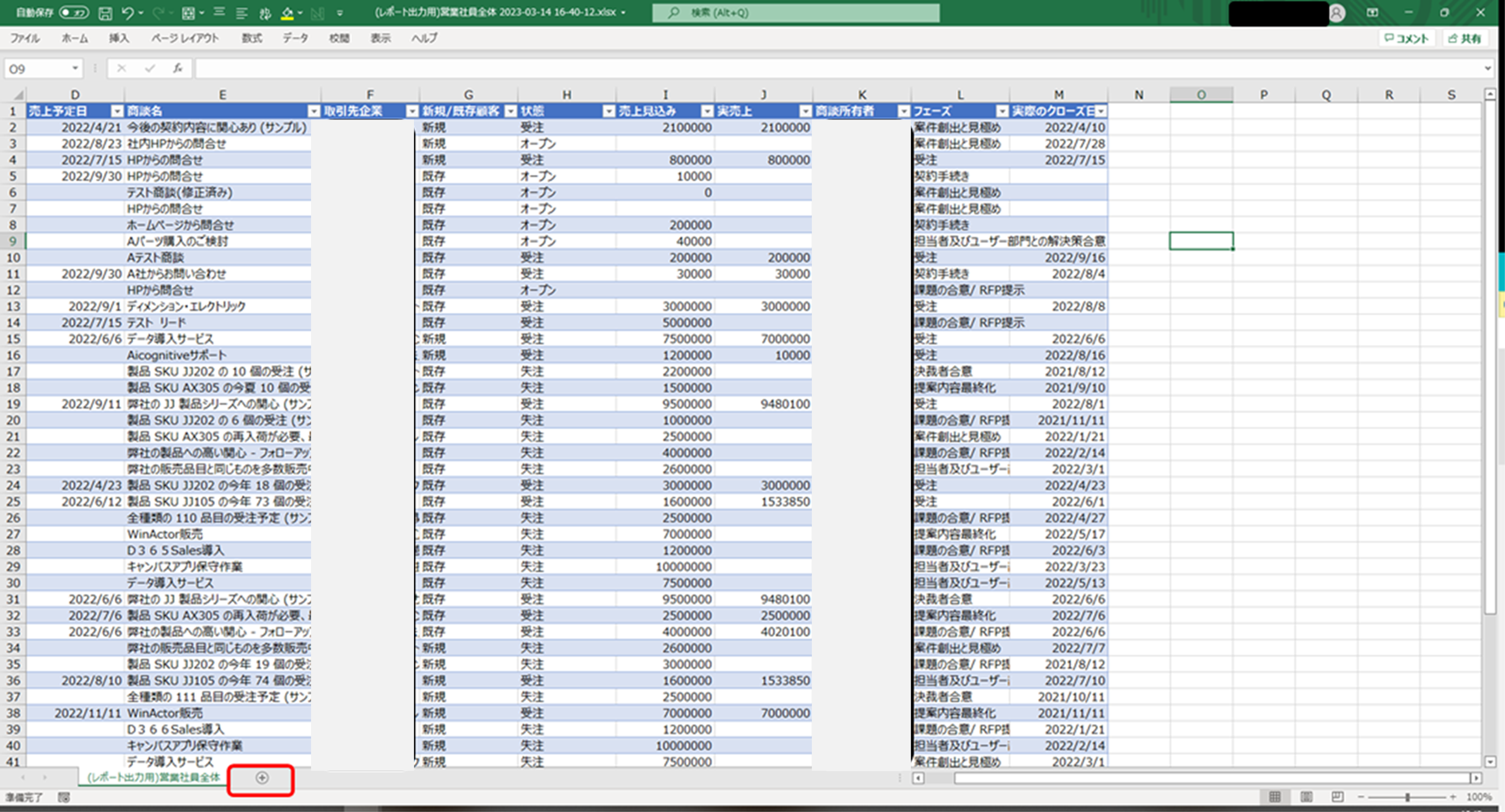Add a new sheet with the plus icon
1505x812 pixels.
pyautogui.click(x=262, y=778)
